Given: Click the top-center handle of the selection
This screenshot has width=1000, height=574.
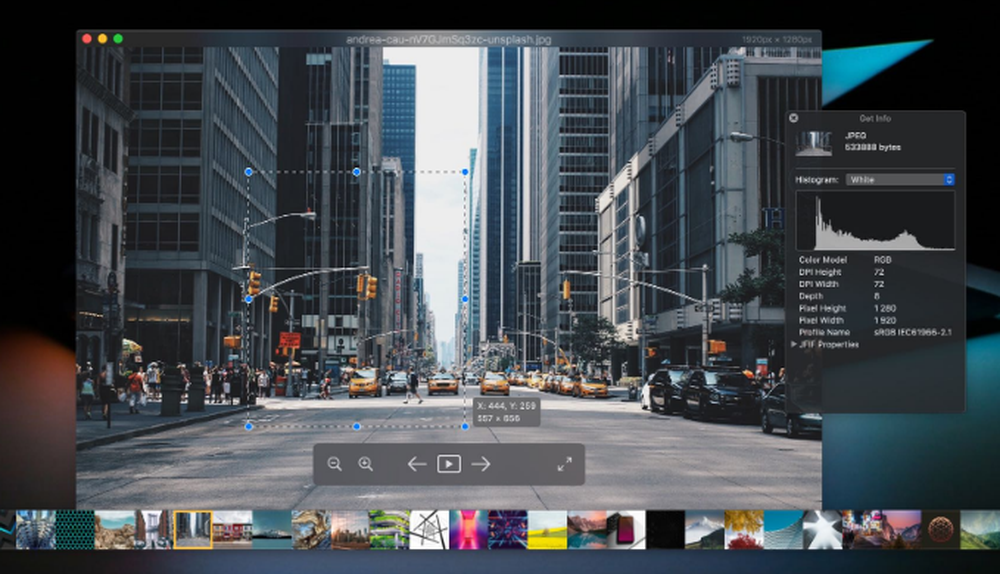Looking at the screenshot, I should tap(357, 172).
